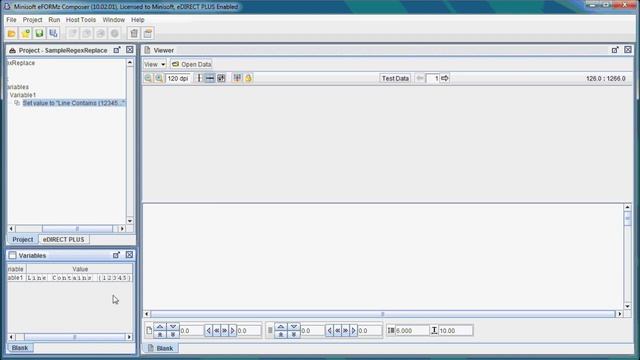The image size is (640, 360).
Task: Toggle the horizontal ruler icon in Viewer toolbar
Action: pos(210,78)
